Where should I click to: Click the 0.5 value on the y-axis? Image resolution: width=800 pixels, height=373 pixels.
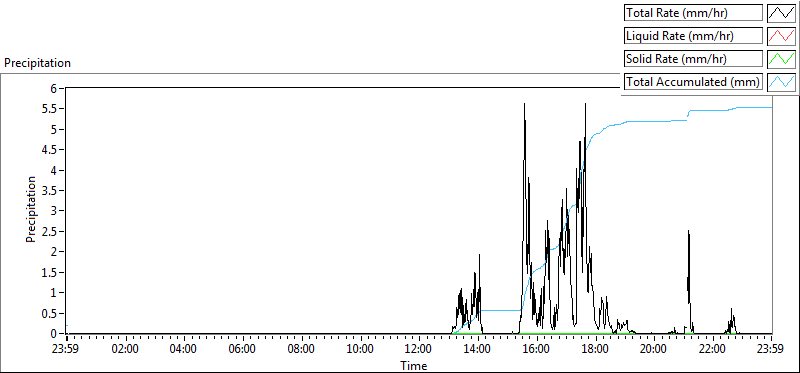(x=49, y=313)
